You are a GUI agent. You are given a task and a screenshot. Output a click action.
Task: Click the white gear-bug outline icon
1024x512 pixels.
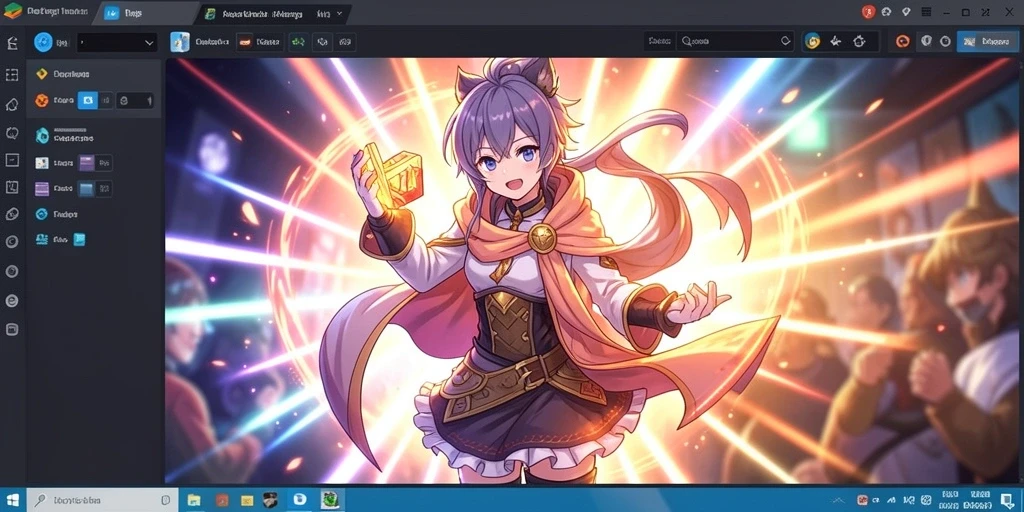pyautogui.click(x=859, y=41)
